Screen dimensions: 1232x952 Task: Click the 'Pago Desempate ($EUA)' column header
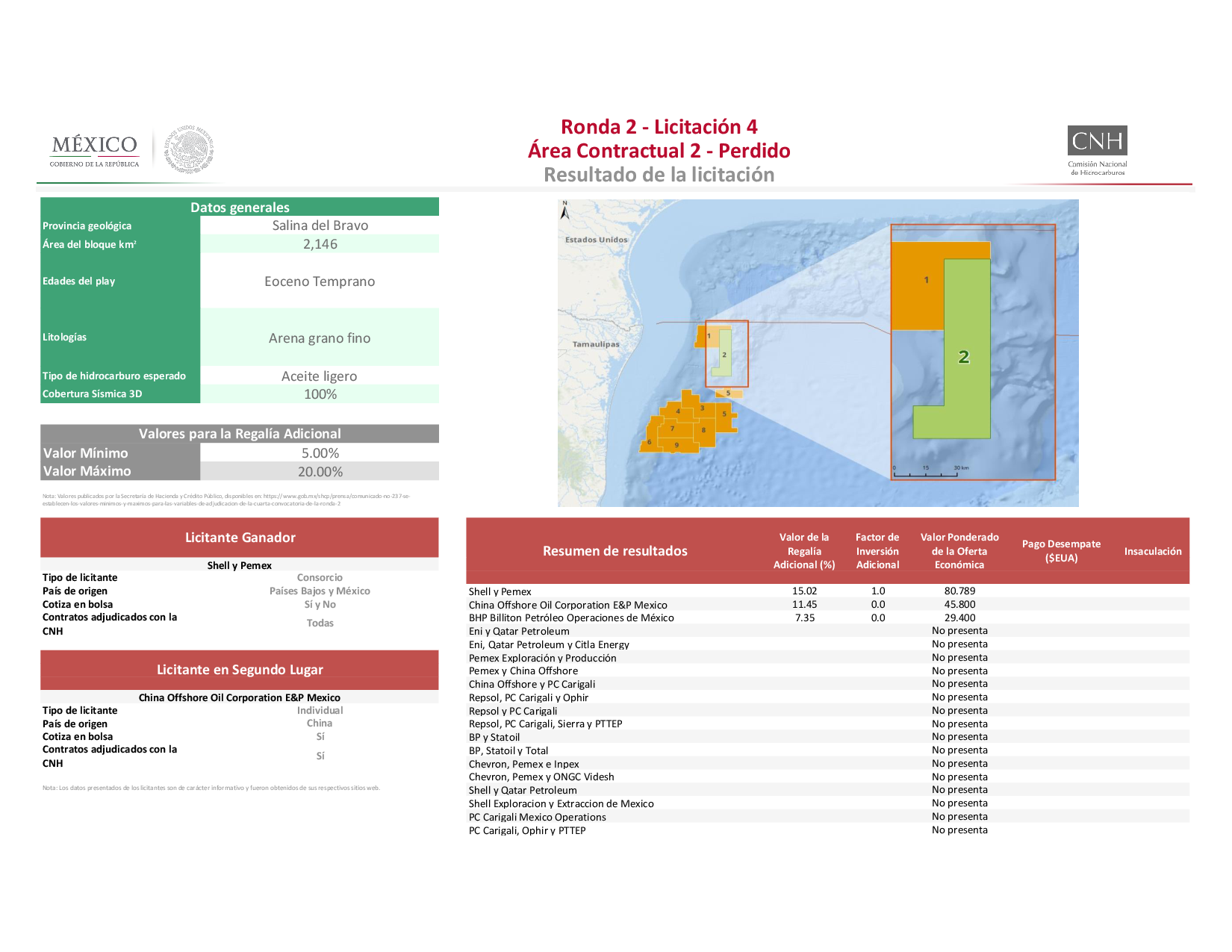coord(1061,551)
